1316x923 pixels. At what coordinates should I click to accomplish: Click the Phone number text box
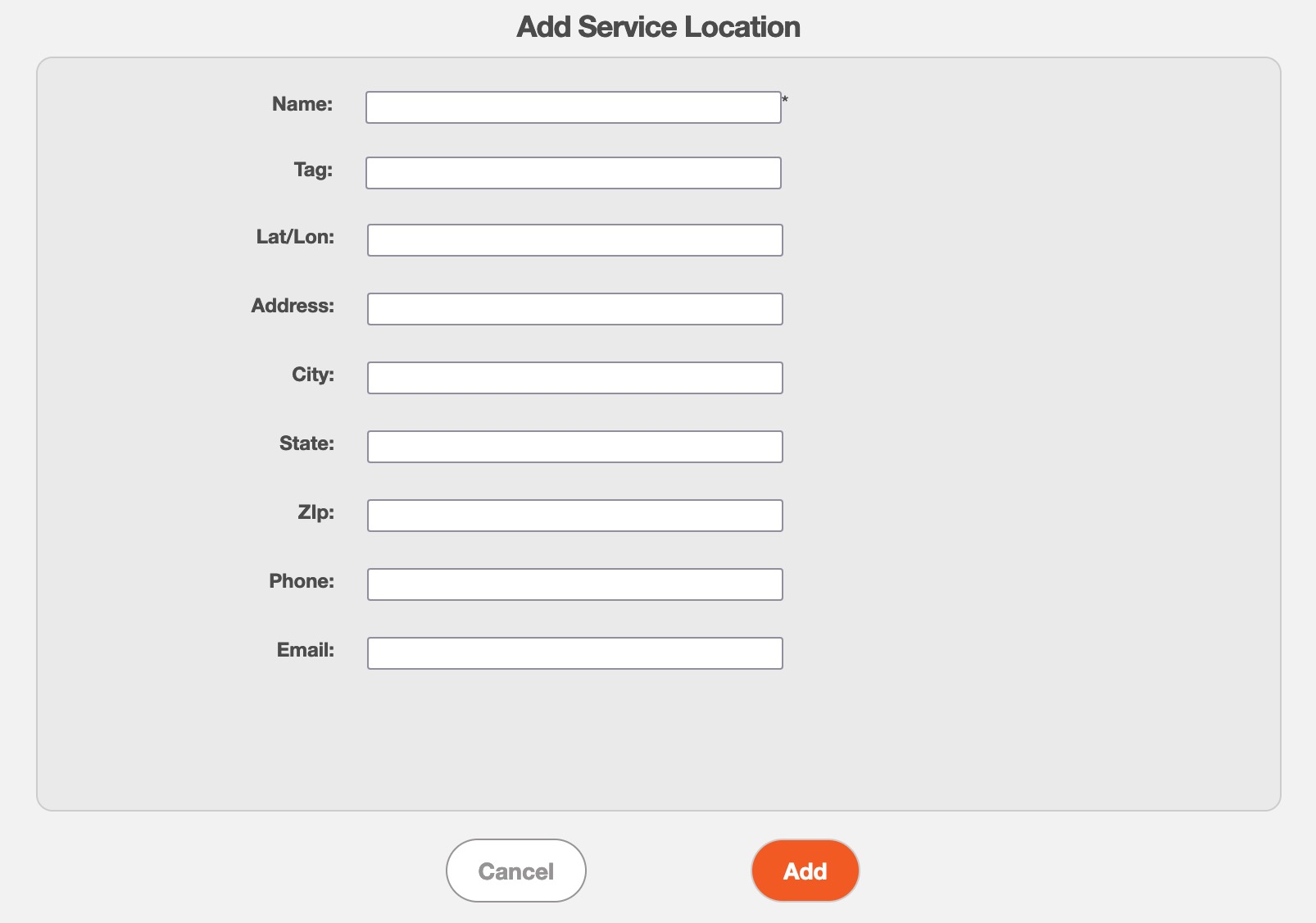point(575,584)
